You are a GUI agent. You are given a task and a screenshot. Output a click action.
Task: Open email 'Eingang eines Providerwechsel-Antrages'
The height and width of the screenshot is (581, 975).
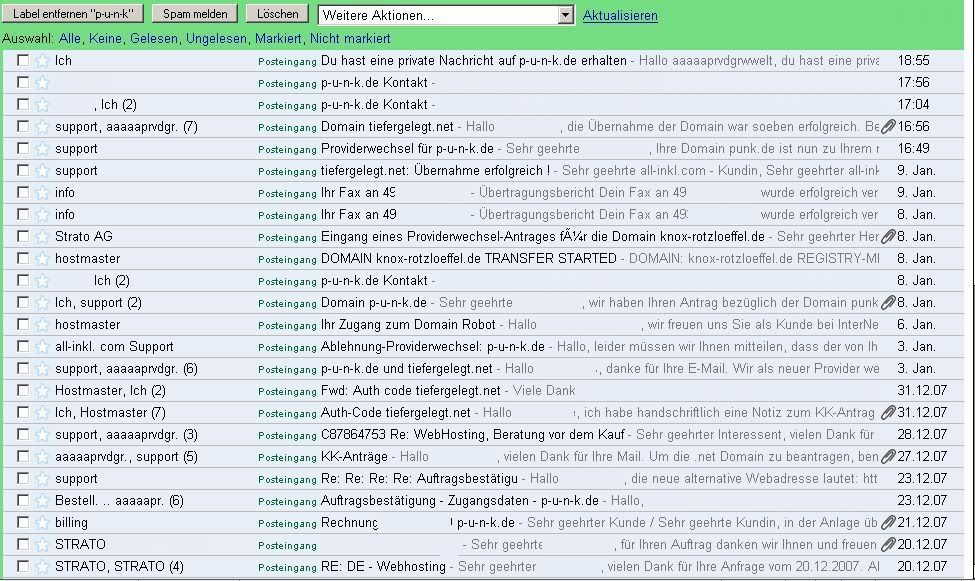[542, 236]
